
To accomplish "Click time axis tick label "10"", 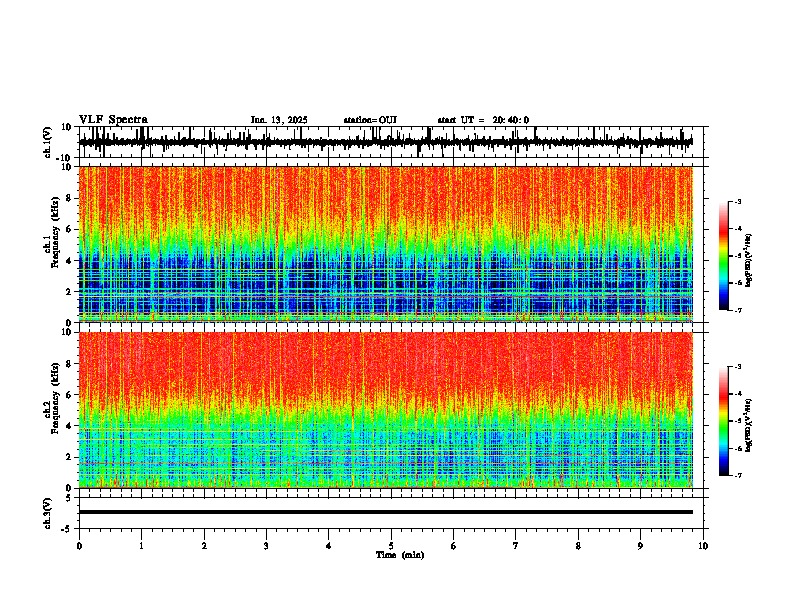I will pos(703,546).
